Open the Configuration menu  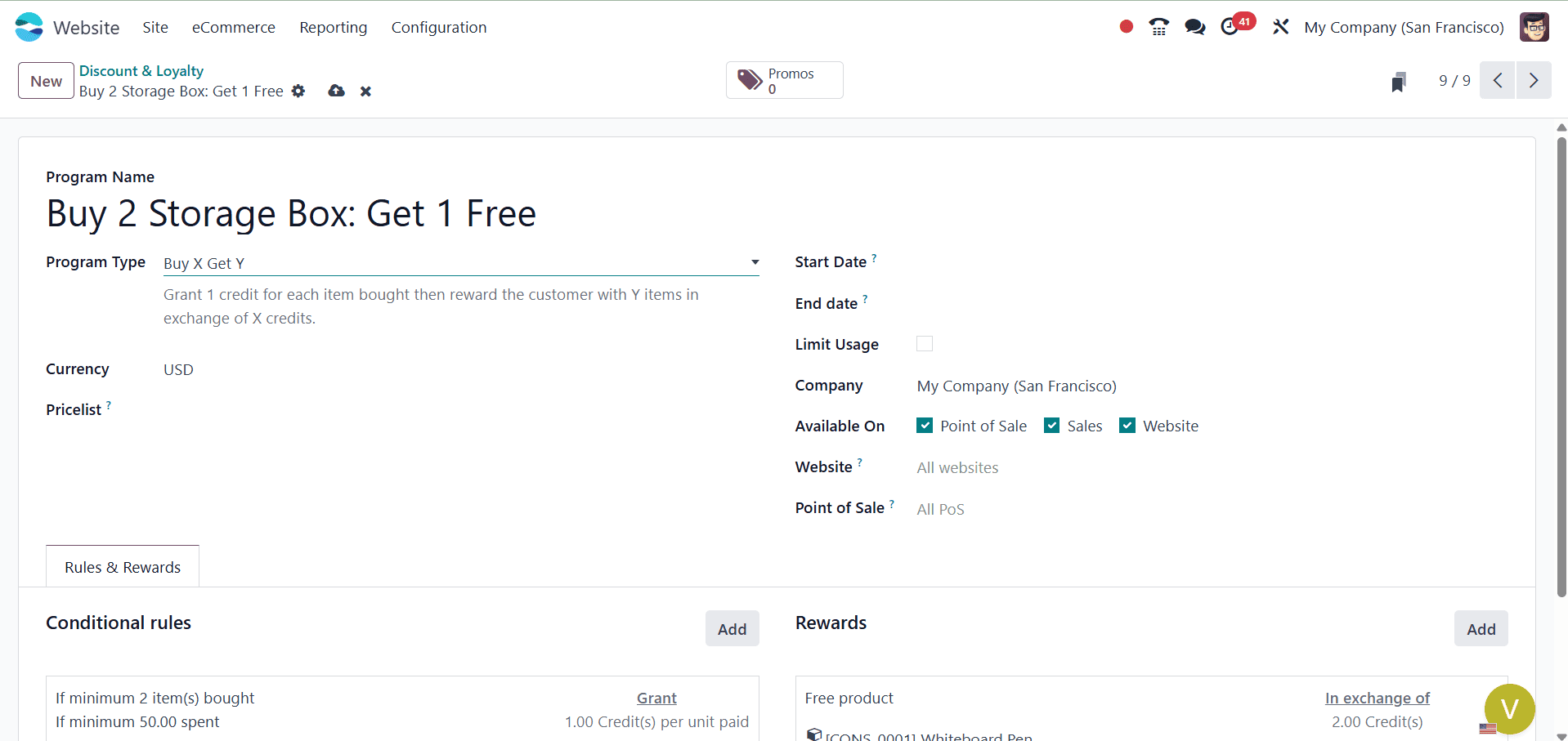tap(439, 27)
